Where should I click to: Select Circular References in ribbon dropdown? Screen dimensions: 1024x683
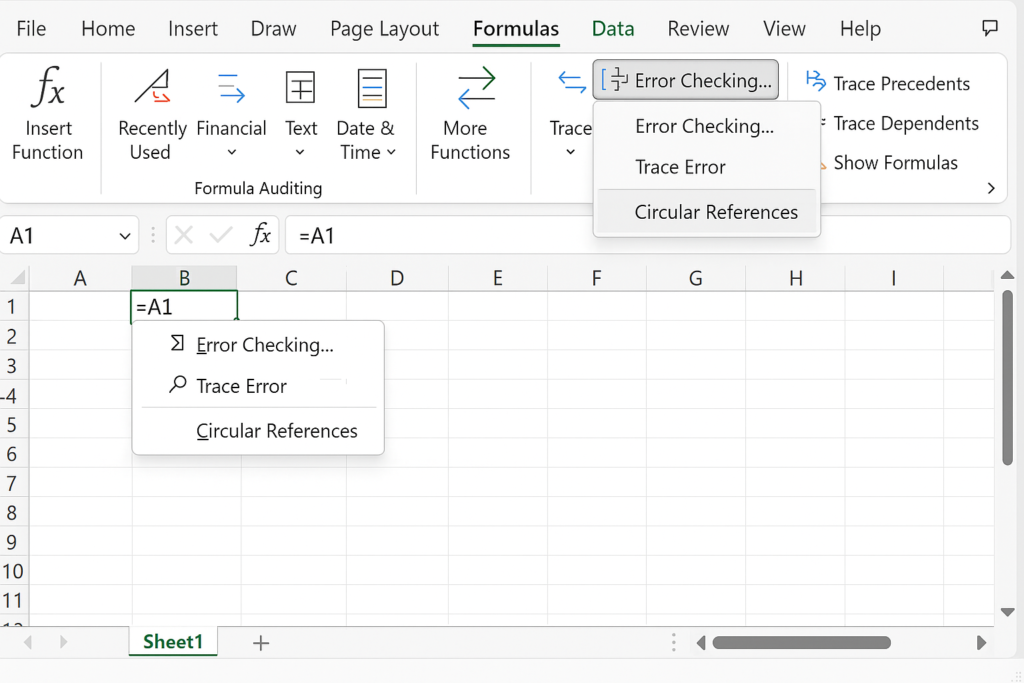[716, 212]
